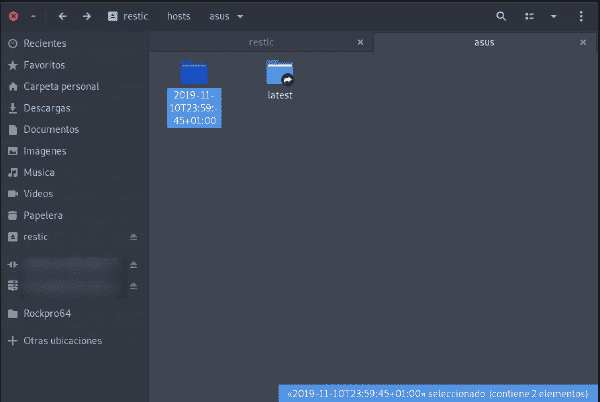Close the restic tab
The image size is (600, 402).
pos(360,42)
